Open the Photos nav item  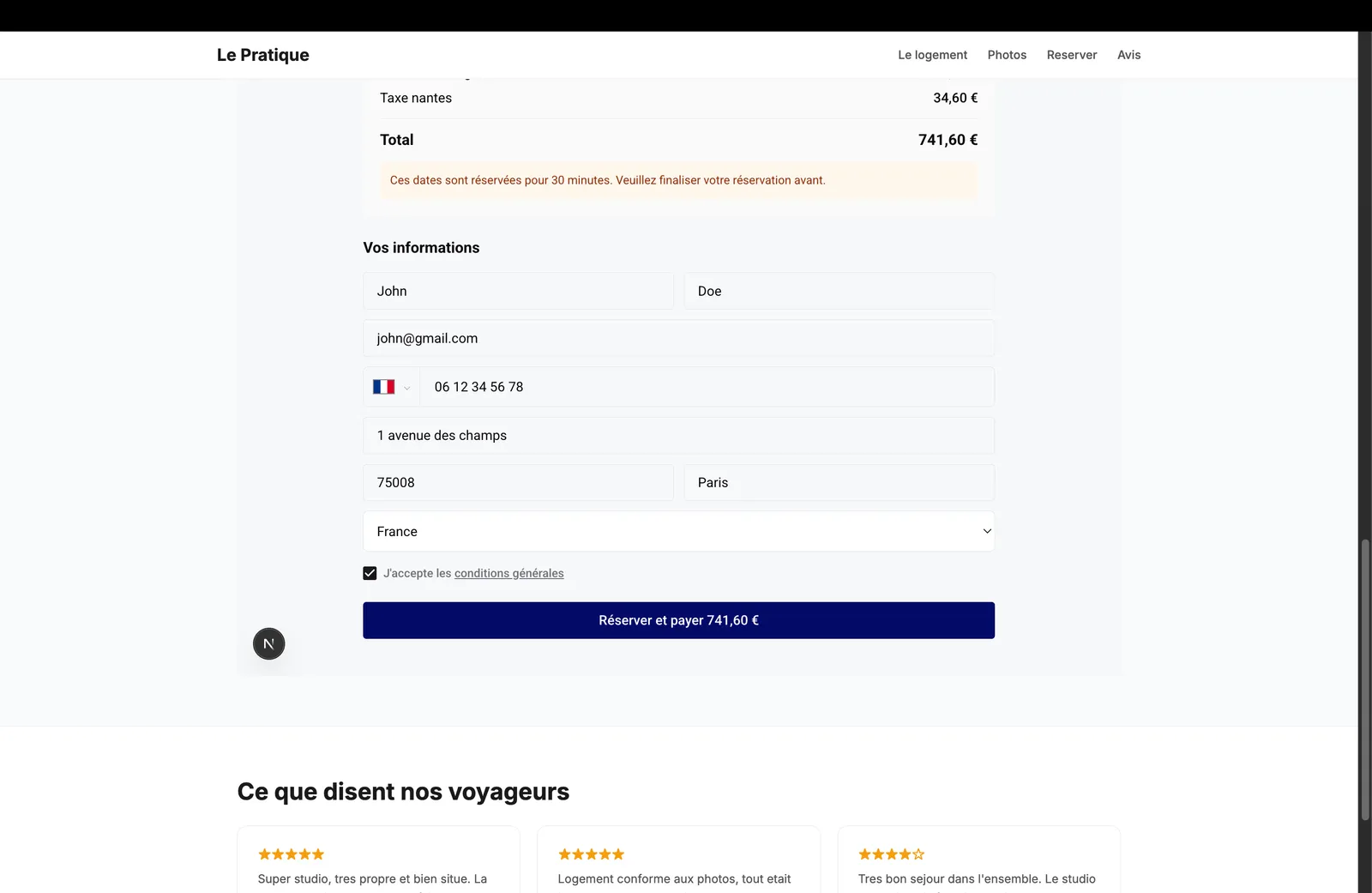point(1007,55)
